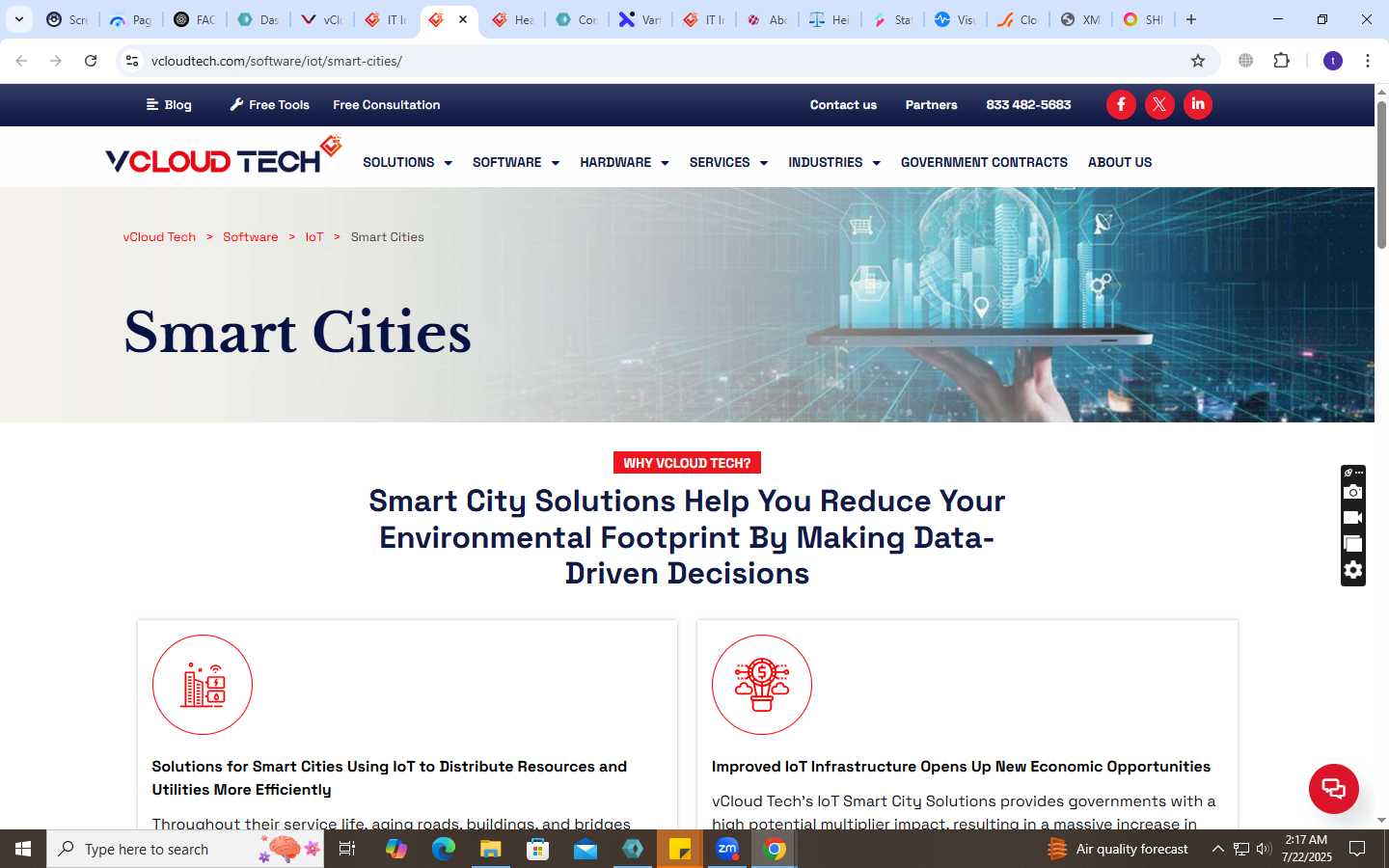Go to vCloud Tech breadcrumb

pos(159,236)
